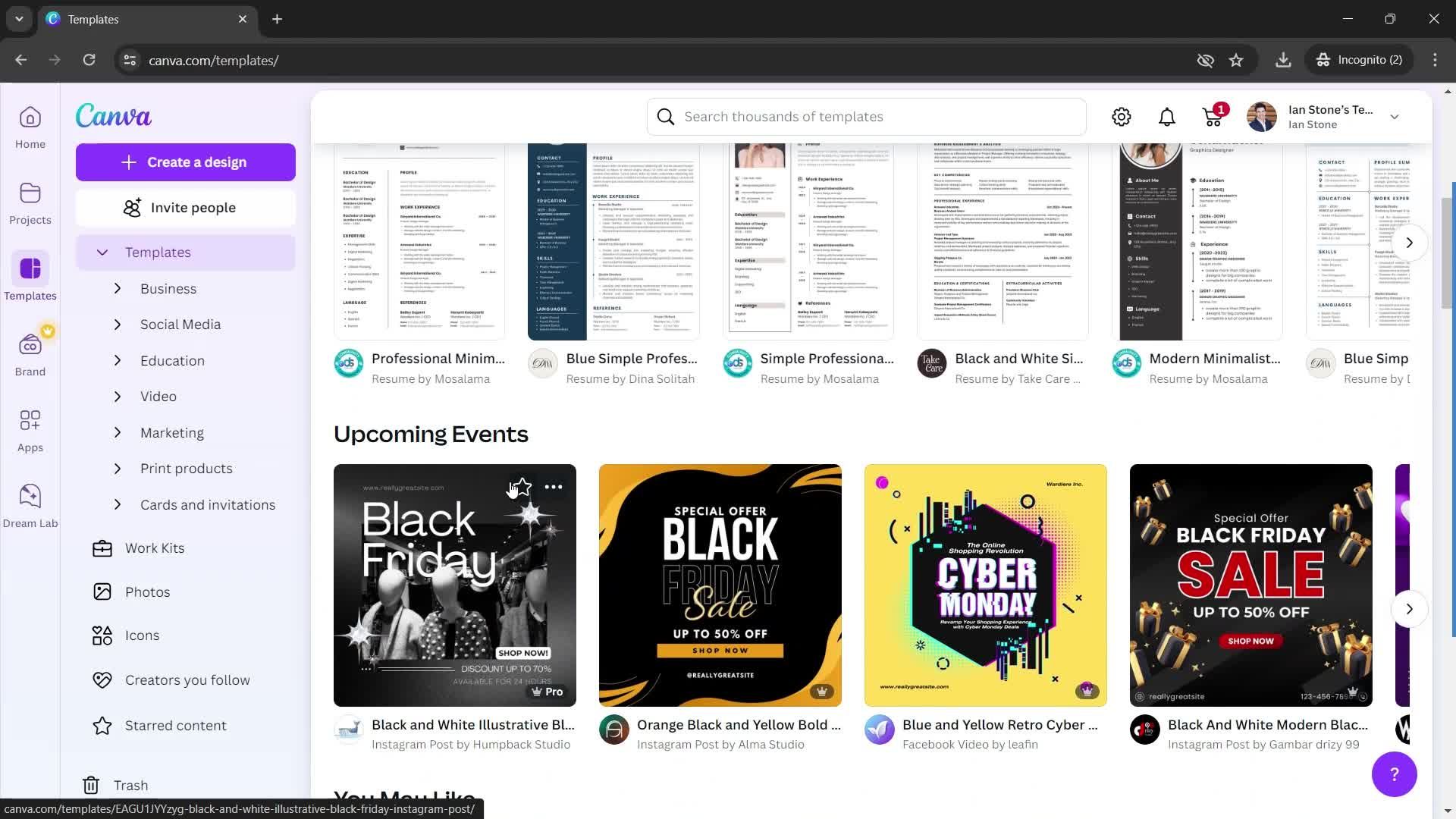Click Invite people button

[x=186, y=208]
